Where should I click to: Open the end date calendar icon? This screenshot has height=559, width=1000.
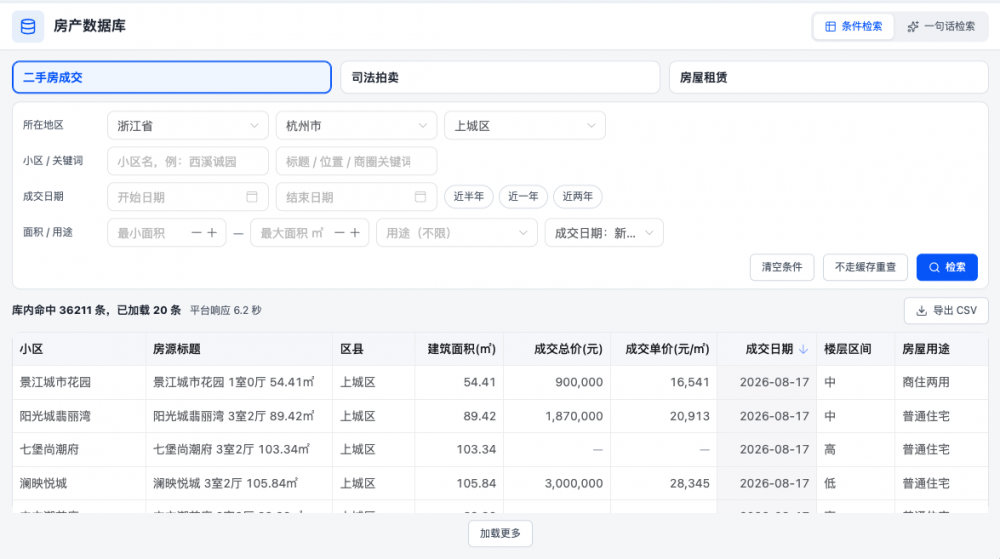pyautogui.click(x=420, y=197)
